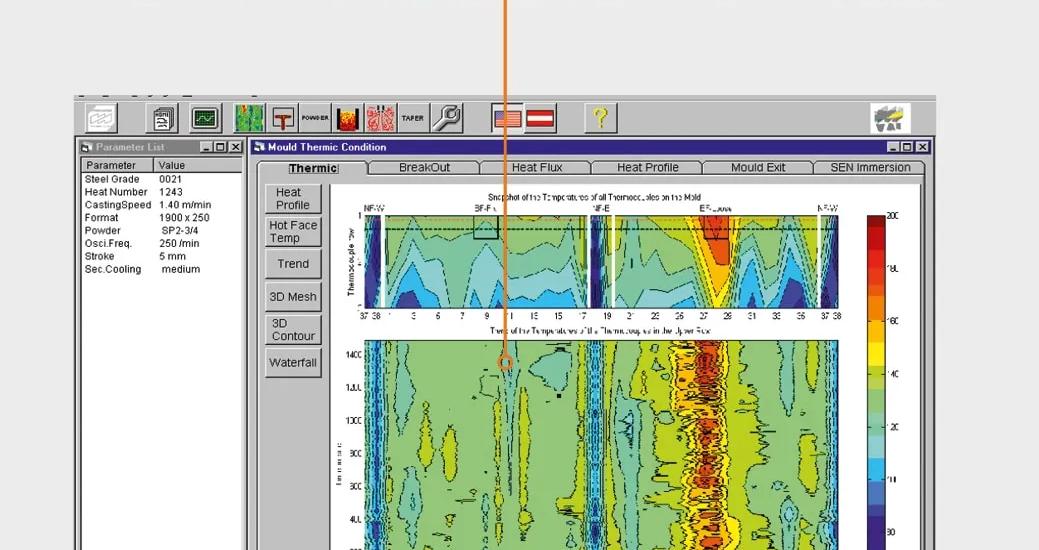Switch language with the US flag
Image resolution: width=1039 pixels, height=550 pixels.
508,119
